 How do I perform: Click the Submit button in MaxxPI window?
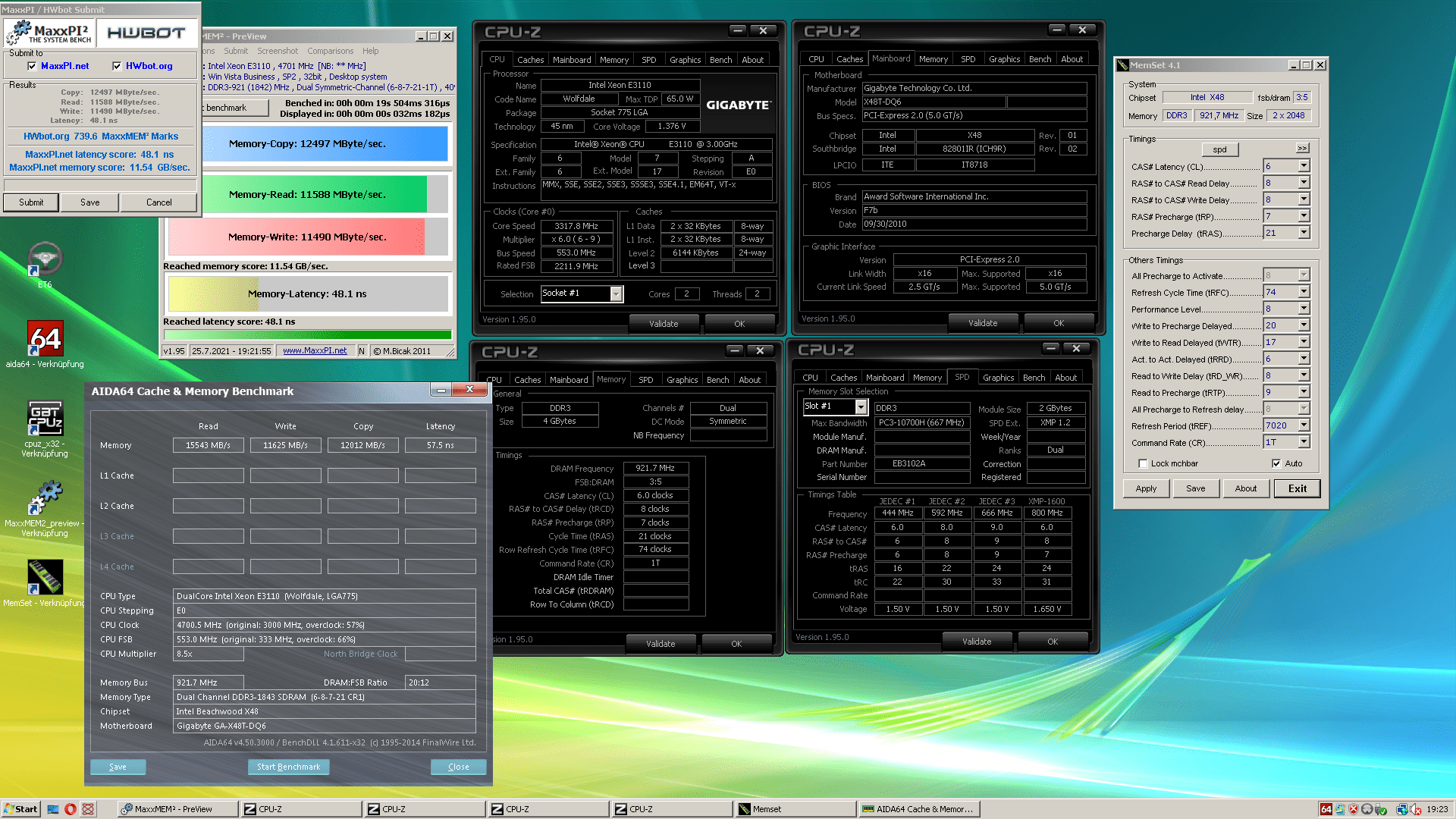point(31,202)
